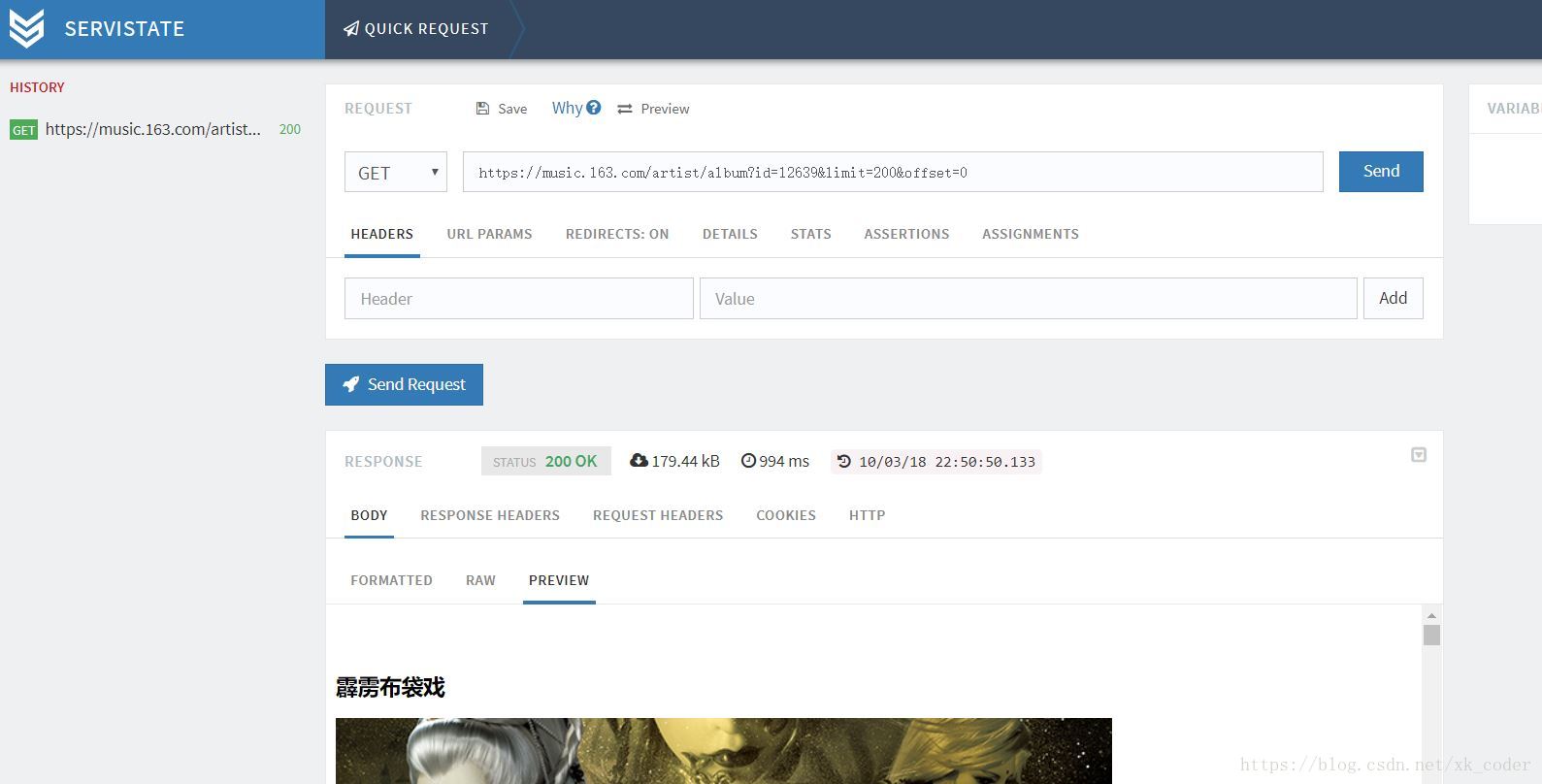Click the 179.44 kB size text
This screenshot has height=784, width=1542.
pyautogui.click(x=685, y=461)
